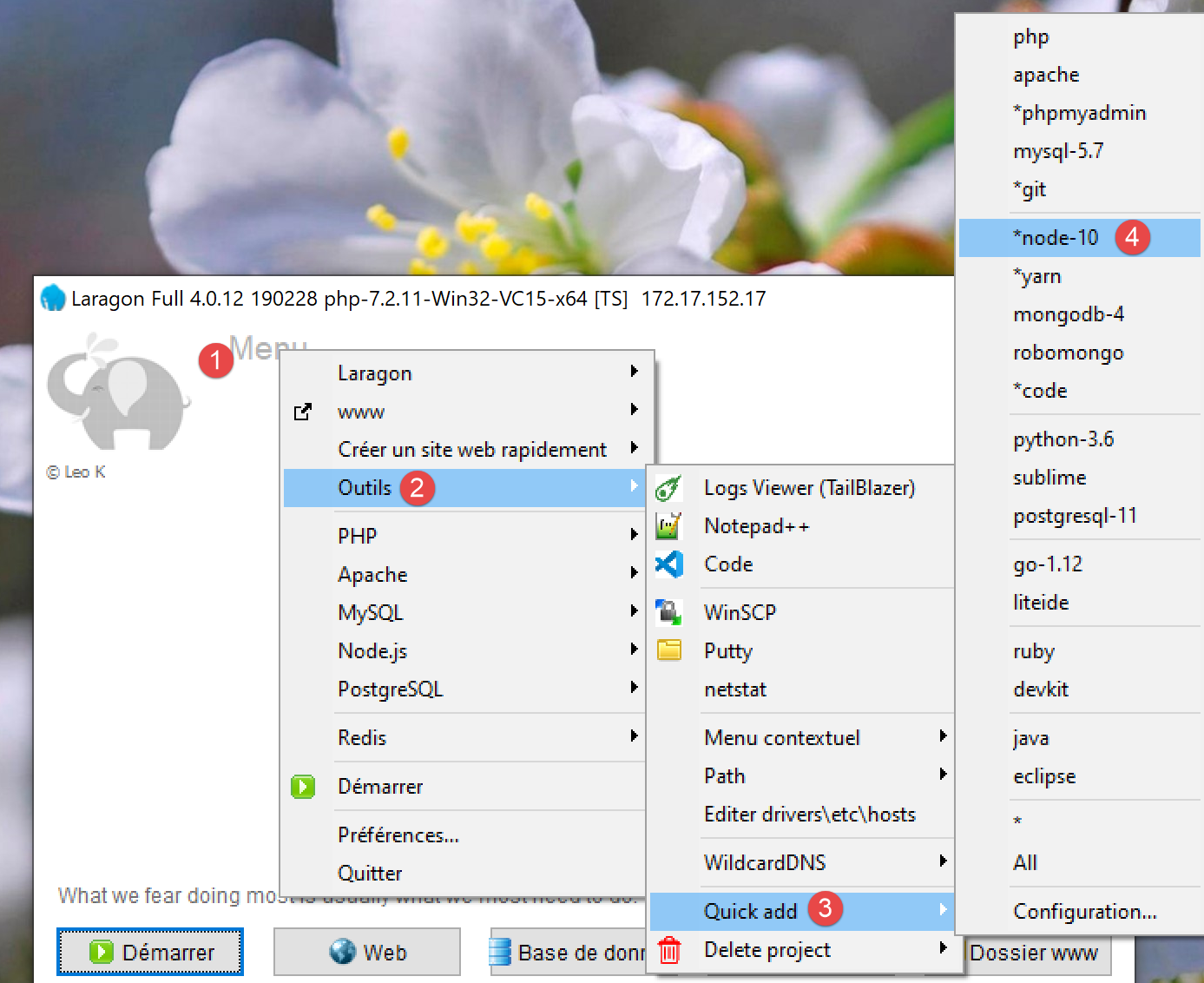
Task: Pick postgresql-11 from Quick add list
Action: coord(1075,516)
